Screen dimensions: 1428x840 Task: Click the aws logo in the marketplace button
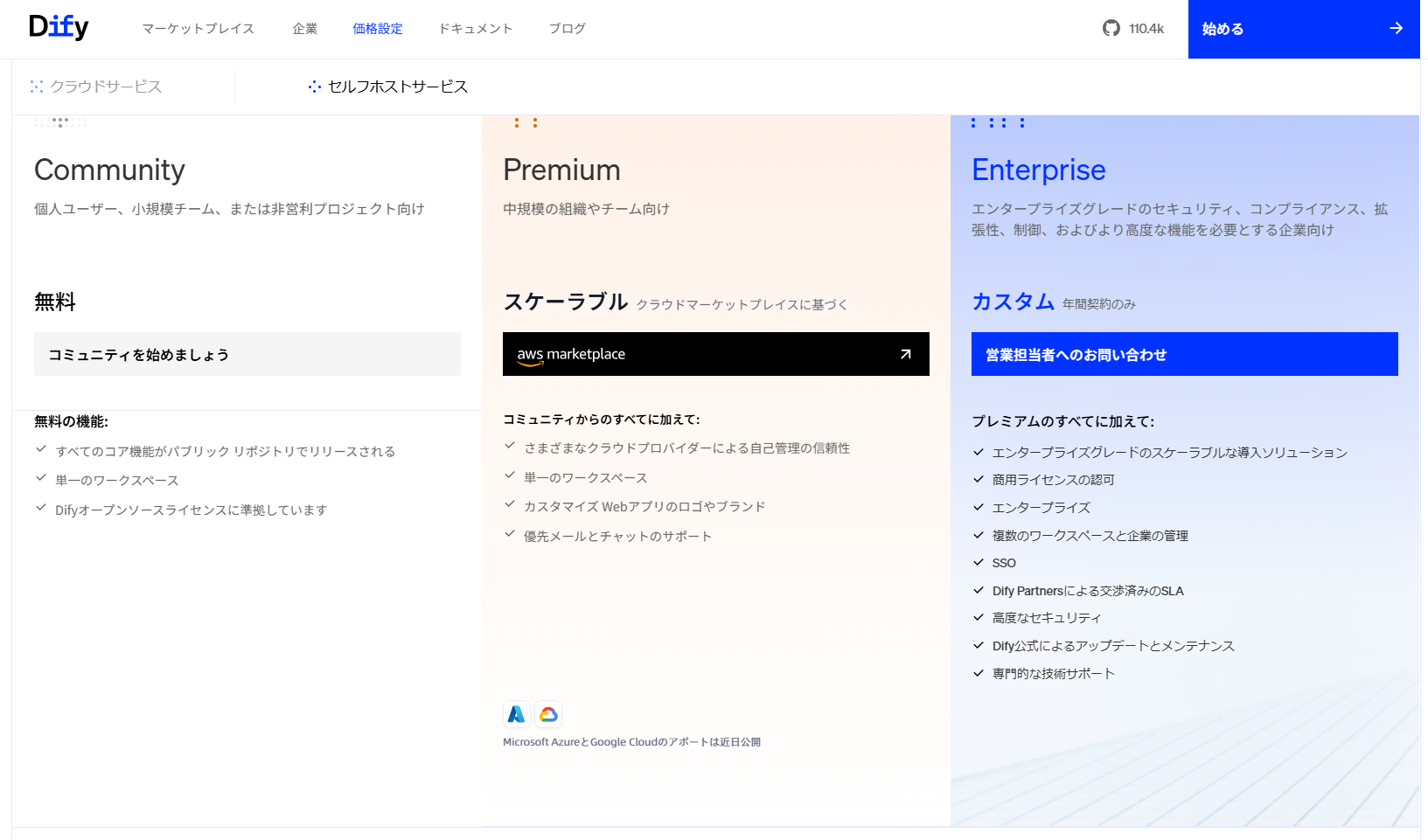[530, 356]
